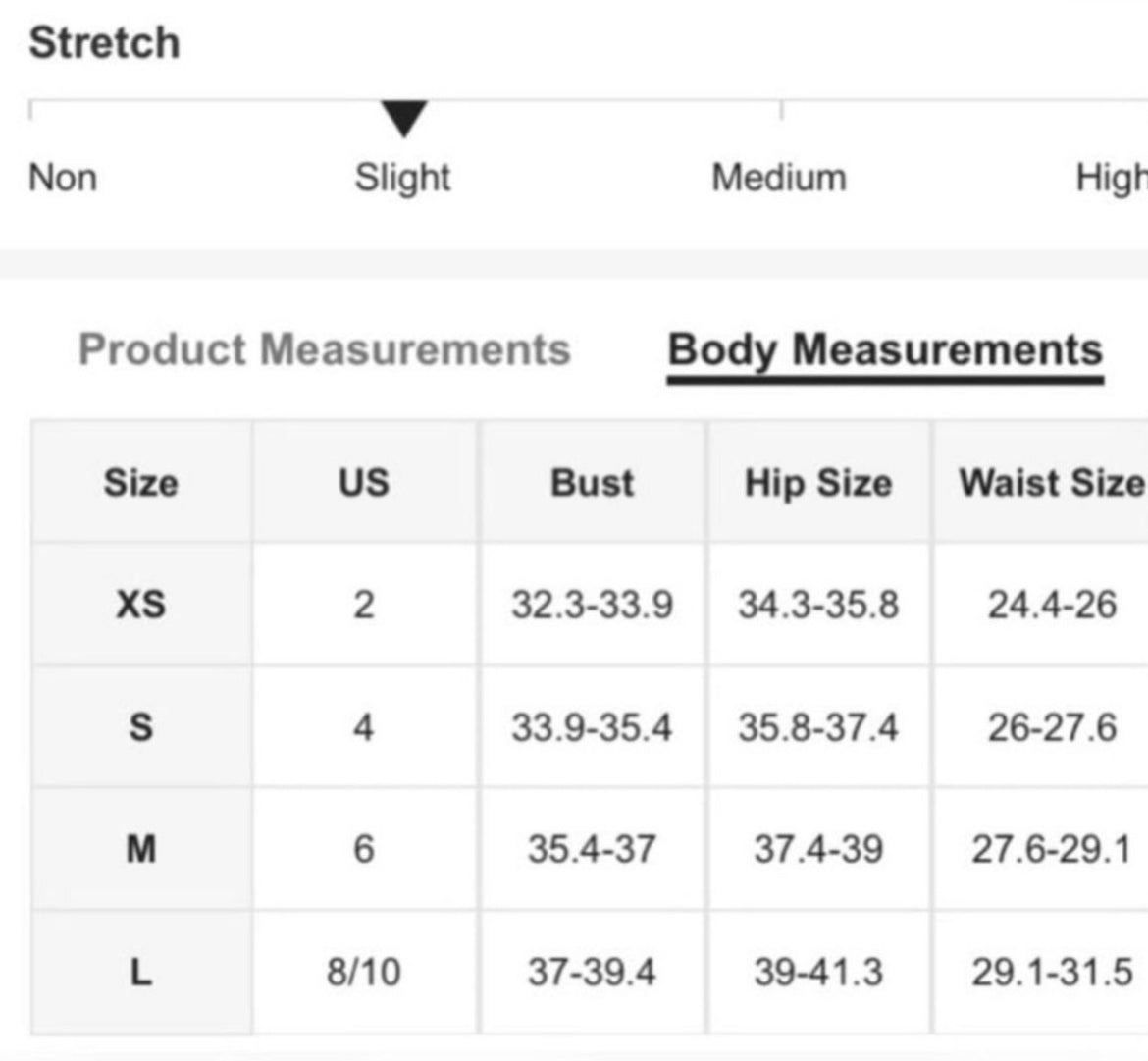This screenshot has width=1148, height=1061.
Task: Click the black triangle stretch indicator
Action: pyautogui.click(x=403, y=119)
